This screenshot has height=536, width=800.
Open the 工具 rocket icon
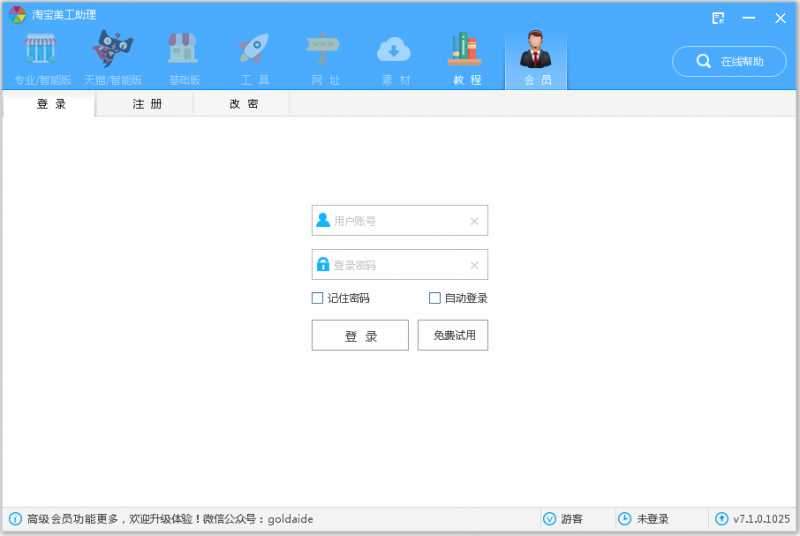(255, 48)
